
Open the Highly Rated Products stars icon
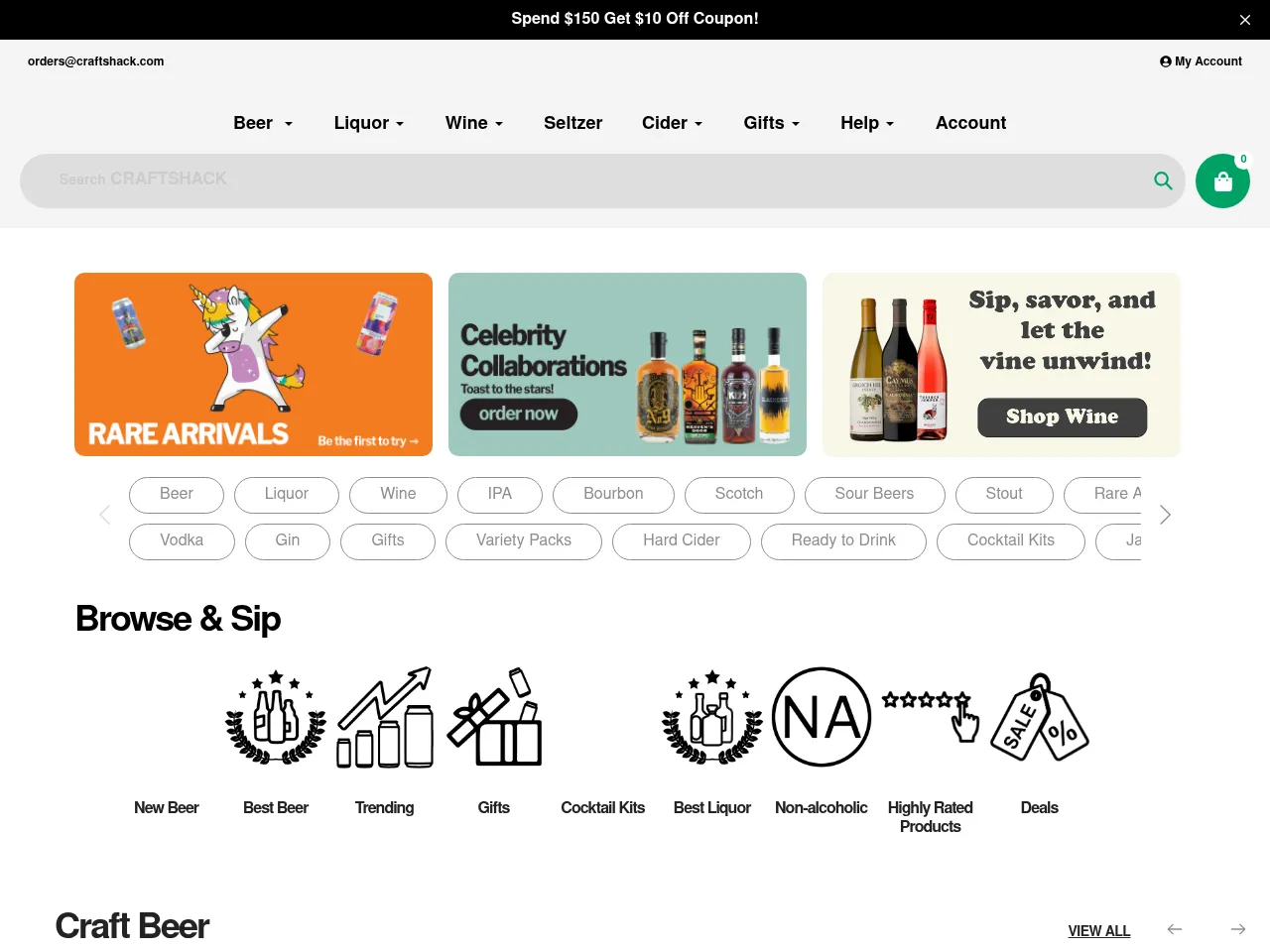click(931, 717)
